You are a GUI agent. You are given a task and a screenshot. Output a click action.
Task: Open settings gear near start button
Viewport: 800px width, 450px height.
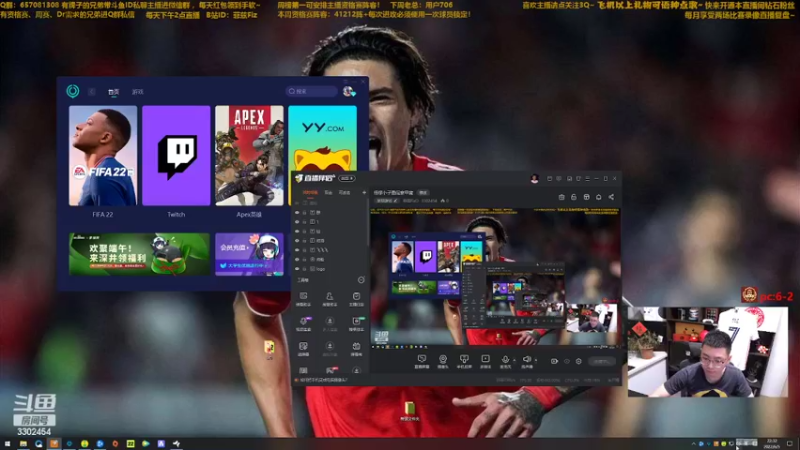coord(579,361)
